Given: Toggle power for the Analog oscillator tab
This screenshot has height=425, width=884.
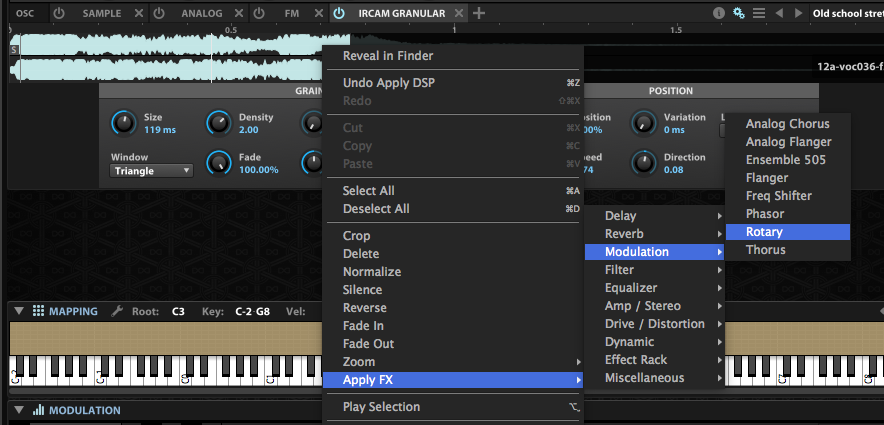Looking at the screenshot, I should 159,14.
